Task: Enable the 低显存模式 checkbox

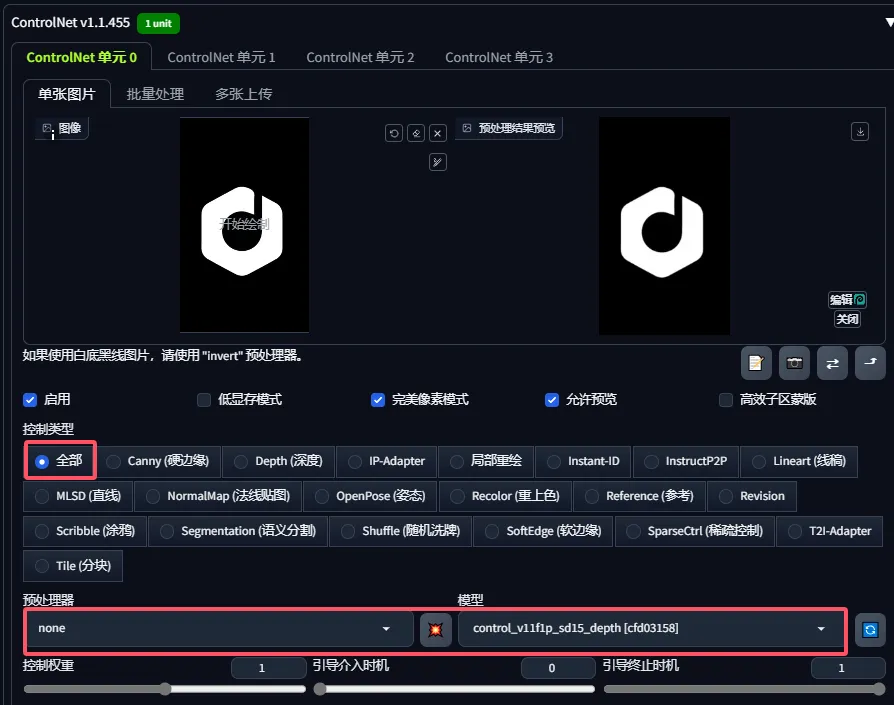Action: [x=204, y=400]
